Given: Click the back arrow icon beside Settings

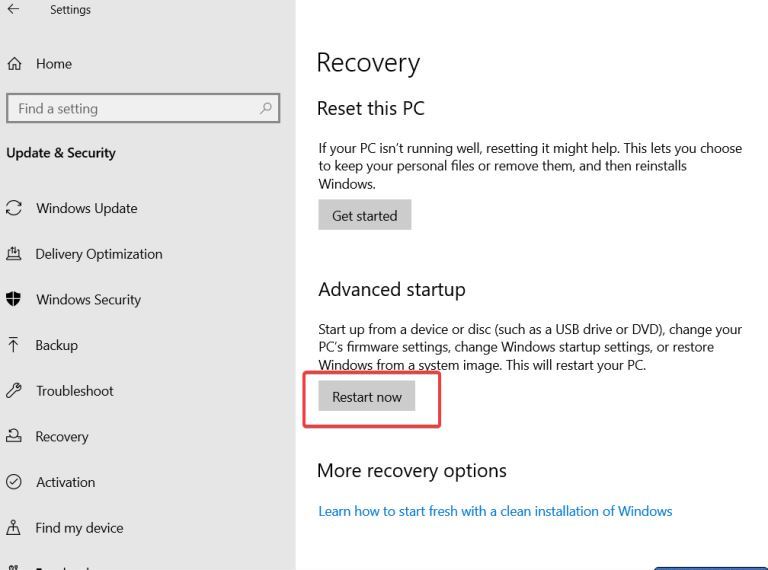Looking at the screenshot, I should [x=14, y=9].
